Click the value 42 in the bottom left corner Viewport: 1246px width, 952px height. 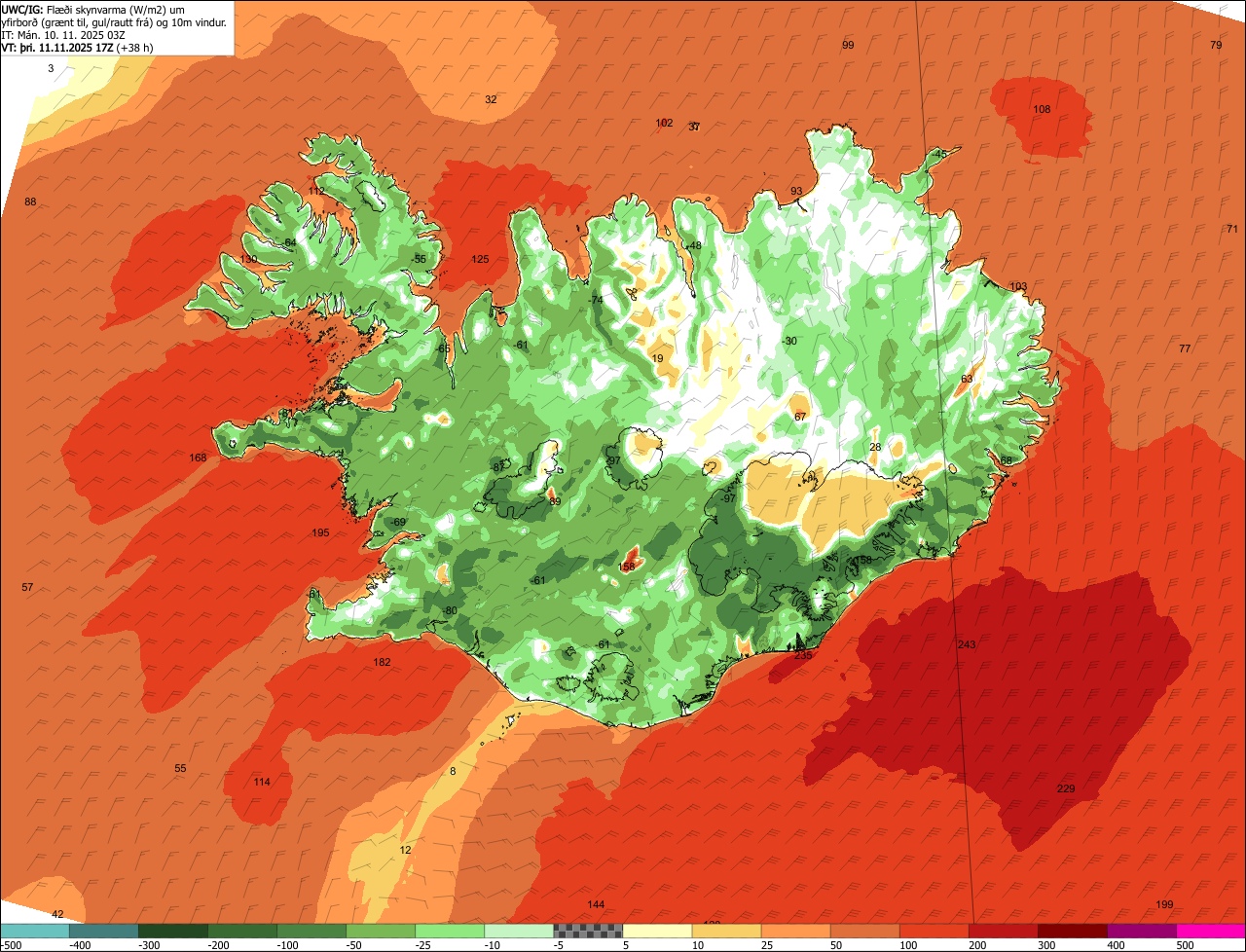coord(57,914)
